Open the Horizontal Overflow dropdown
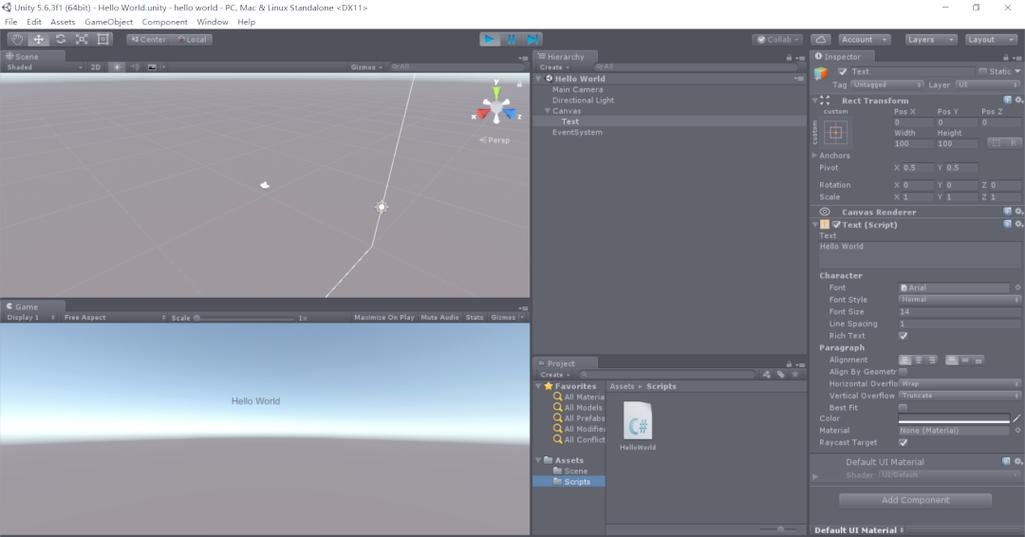1025x537 pixels. 959,383
